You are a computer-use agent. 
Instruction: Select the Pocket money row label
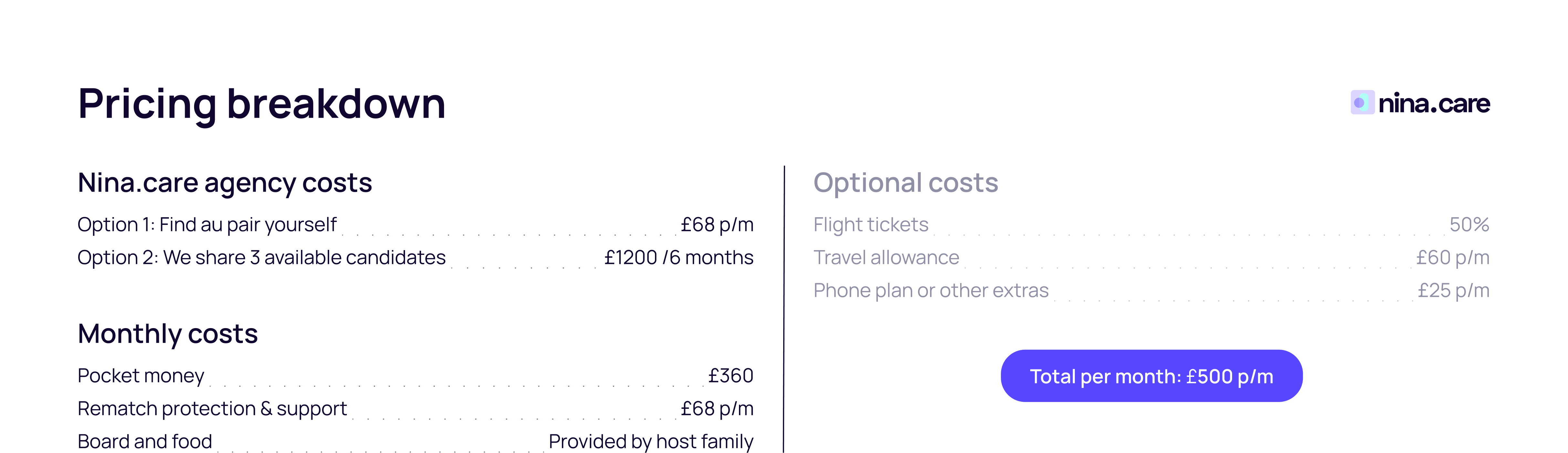(140, 376)
